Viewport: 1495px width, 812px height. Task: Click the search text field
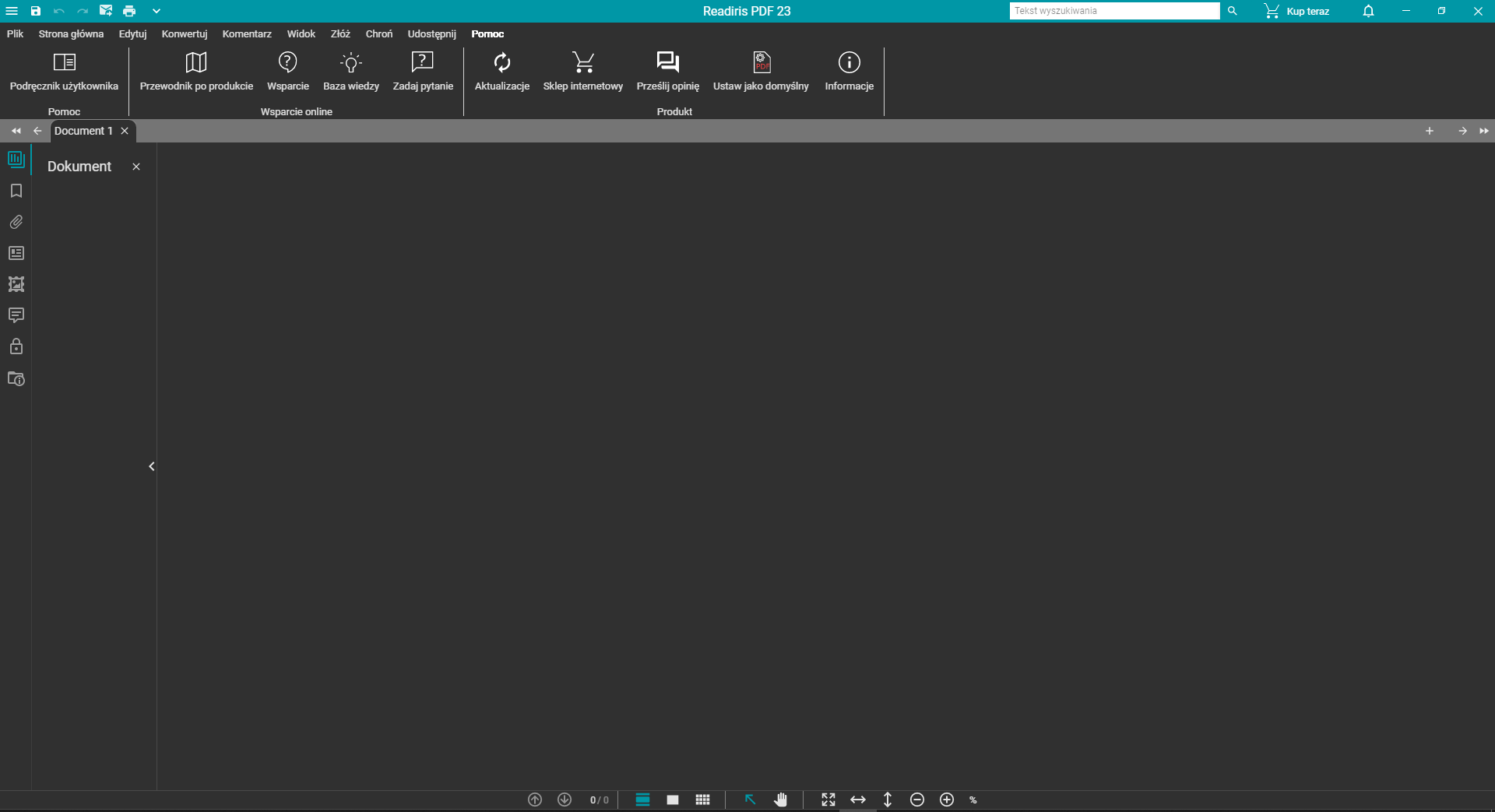(x=1114, y=11)
